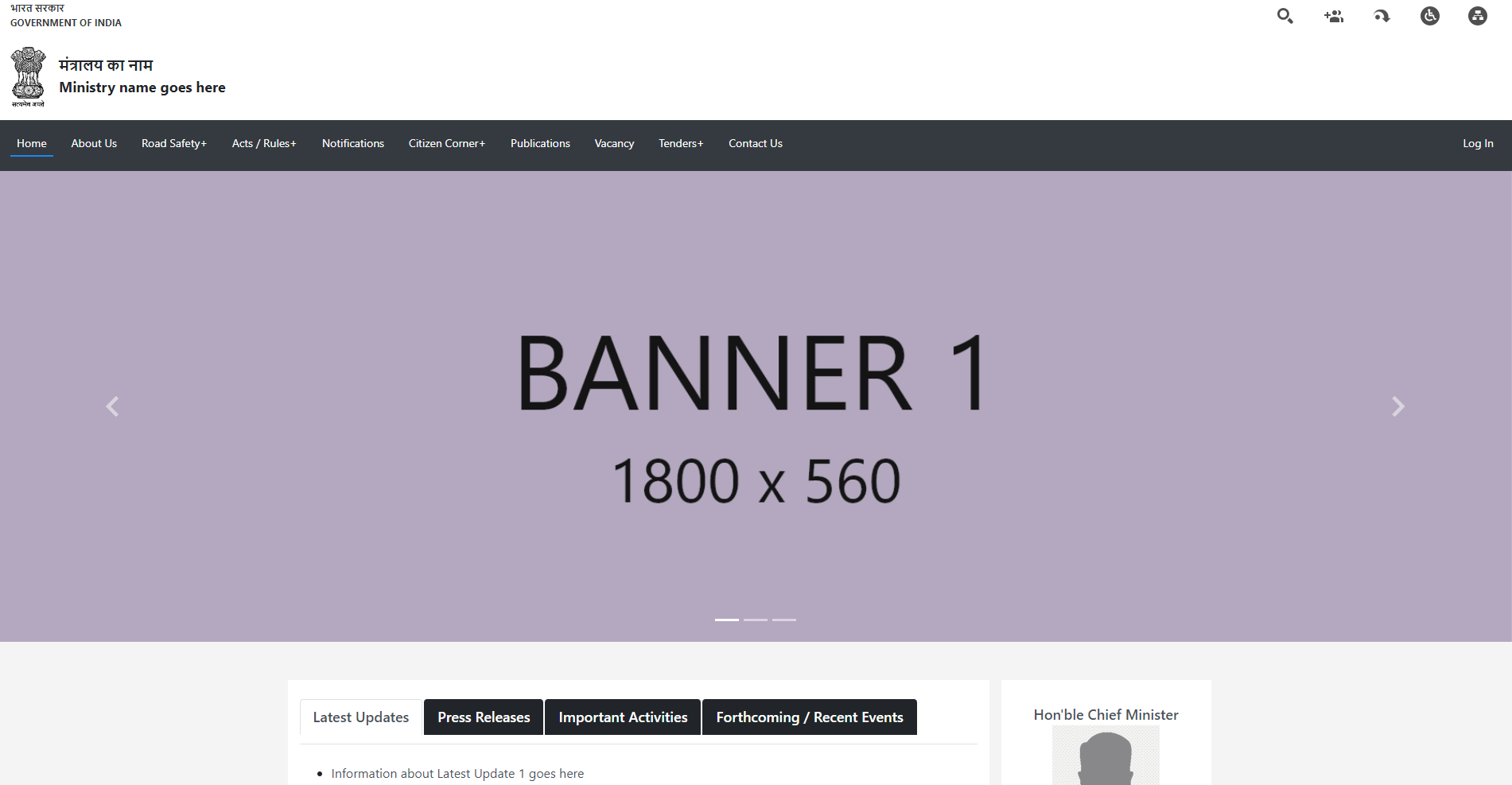Advance carousel with the right arrow
Viewport: 1512px width, 785px height.
point(1397,406)
